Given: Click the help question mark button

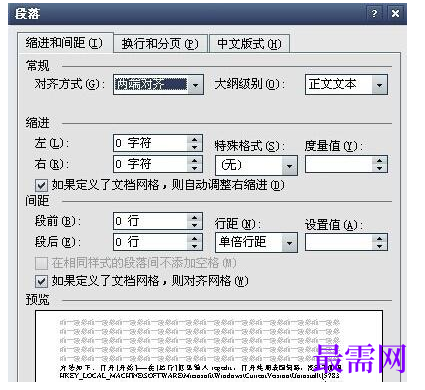Looking at the screenshot, I should pyautogui.click(x=374, y=14).
